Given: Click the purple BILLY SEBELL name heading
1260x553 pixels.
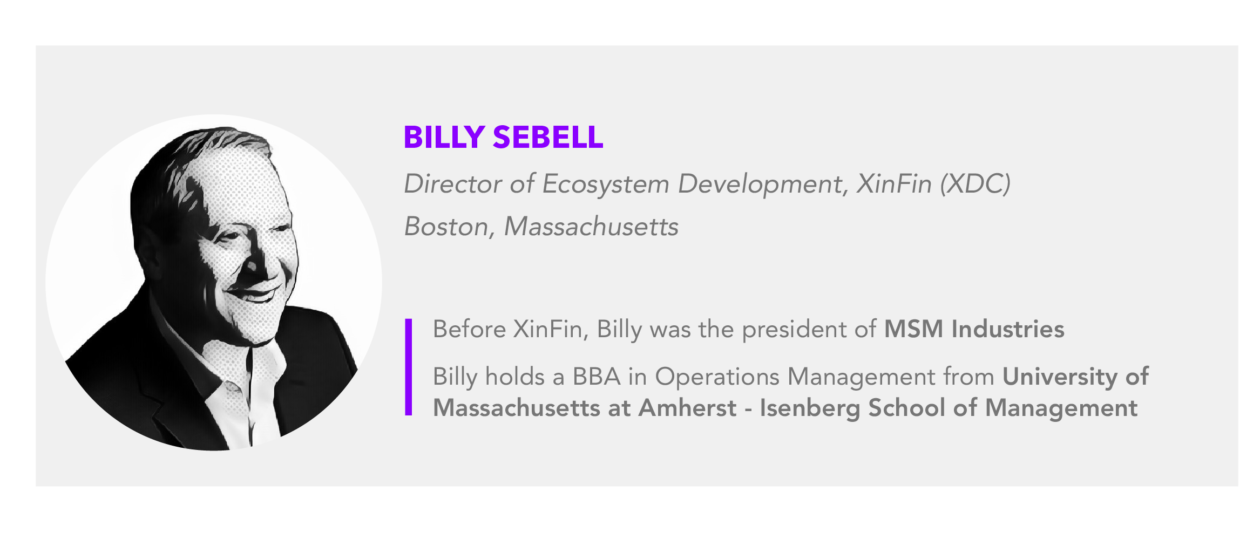Looking at the screenshot, I should [x=503, y=138].
